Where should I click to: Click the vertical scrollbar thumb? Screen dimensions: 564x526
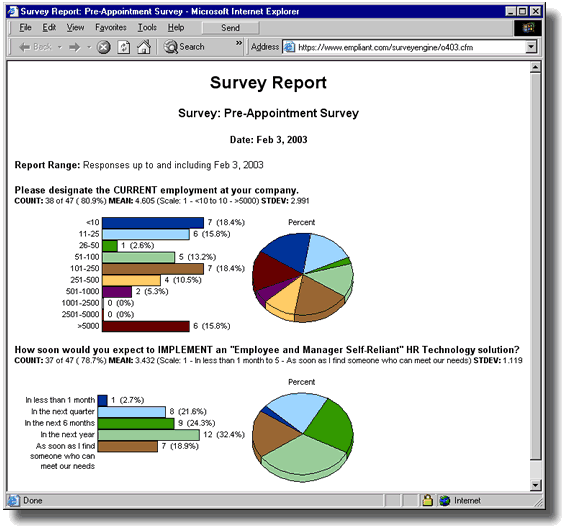point(535,266)
